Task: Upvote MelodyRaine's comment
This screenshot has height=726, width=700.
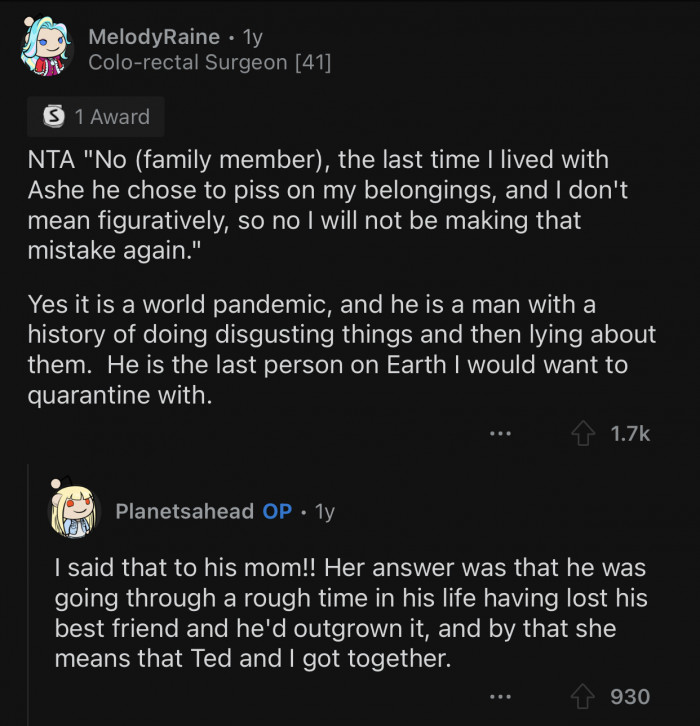Action: pyautogui.click(x=581, y=433)
